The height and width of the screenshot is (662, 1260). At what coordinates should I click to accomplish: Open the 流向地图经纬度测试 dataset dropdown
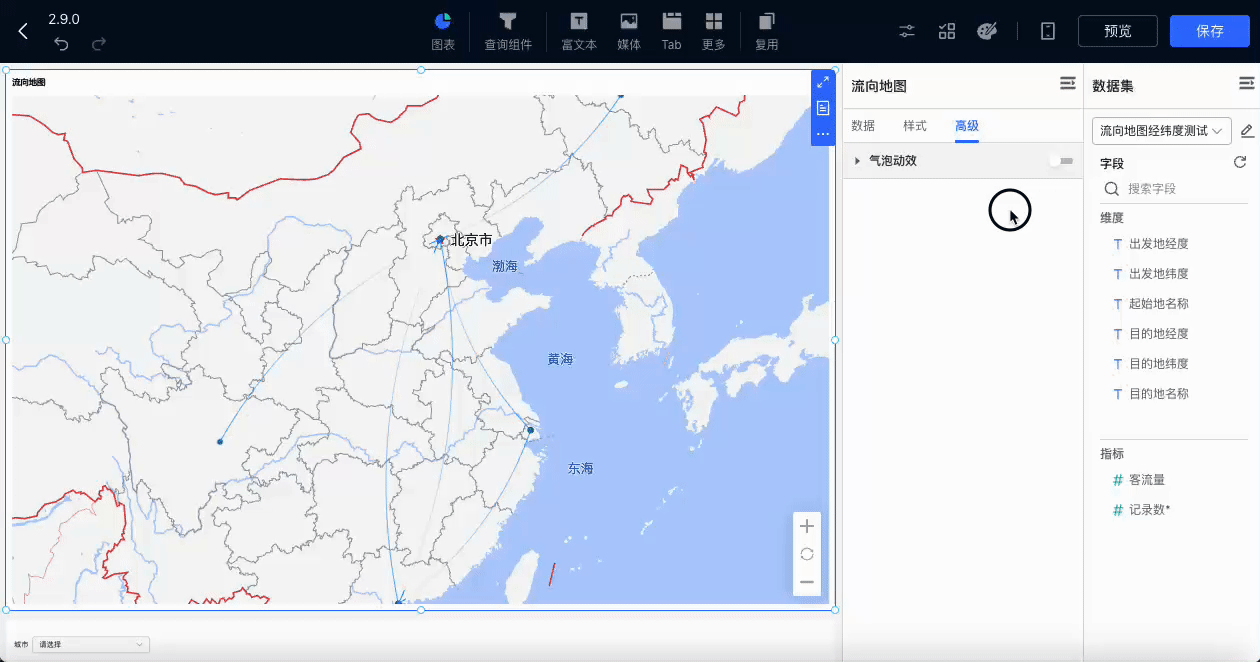click(x=1161, y=131)
